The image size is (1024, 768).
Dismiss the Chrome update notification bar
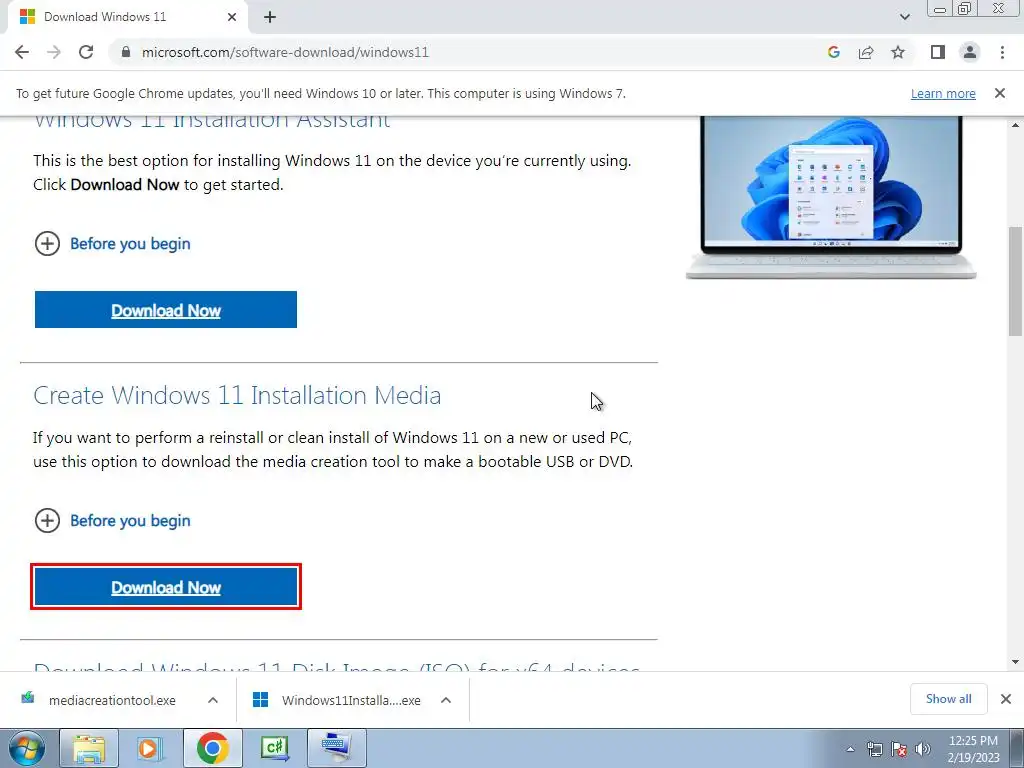pyautogui.click(x=1000, y=93)
